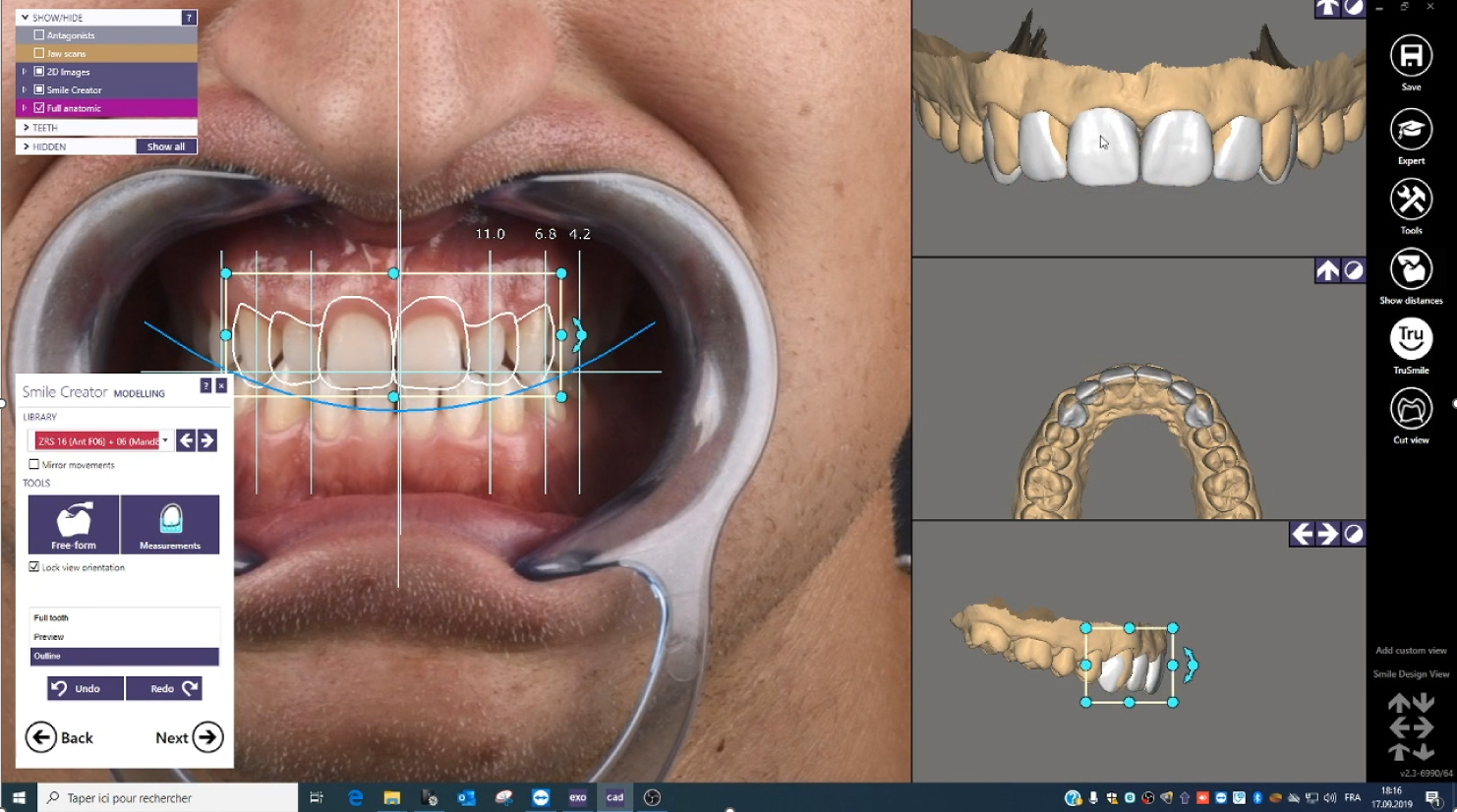Open the Tools menu icon
Viewport: 1457px width, 812px height.
click(x=1411, y=200)
